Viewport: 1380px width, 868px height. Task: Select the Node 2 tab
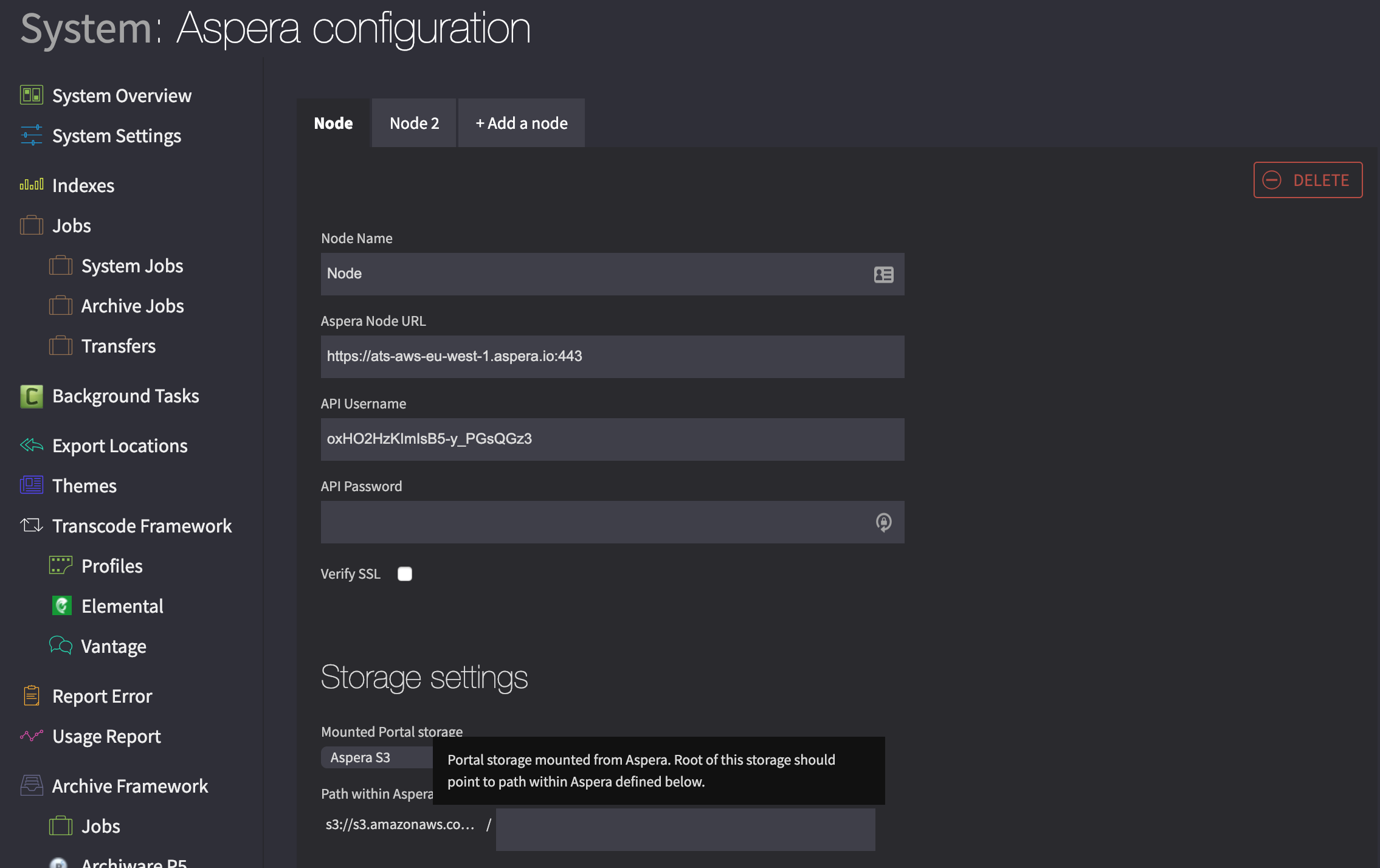(415, 122)
